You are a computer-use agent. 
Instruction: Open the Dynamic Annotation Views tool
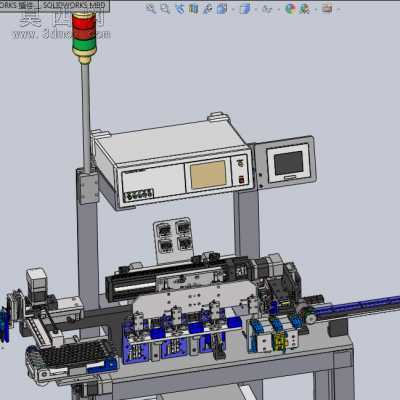[x=208, y=9]
